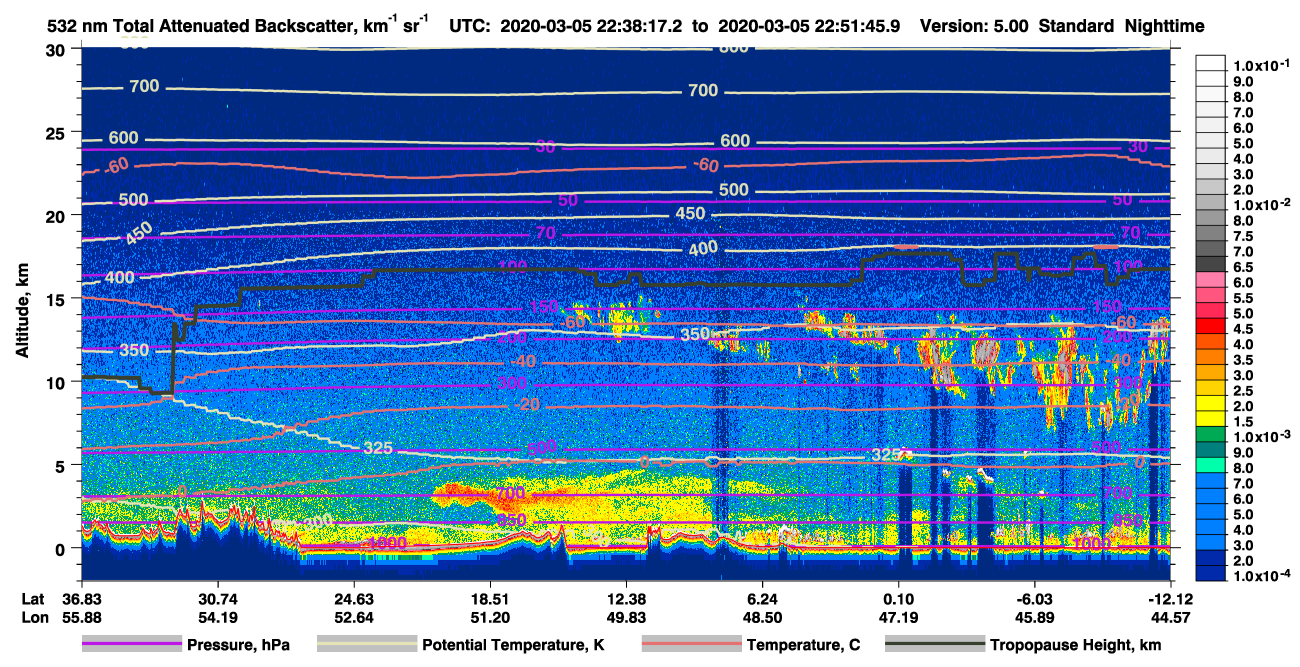Image resolution: width=1300 pixels, height=667 pixels.
Task: Click longitude value 45.89
Action: (x=1034, y=617)
